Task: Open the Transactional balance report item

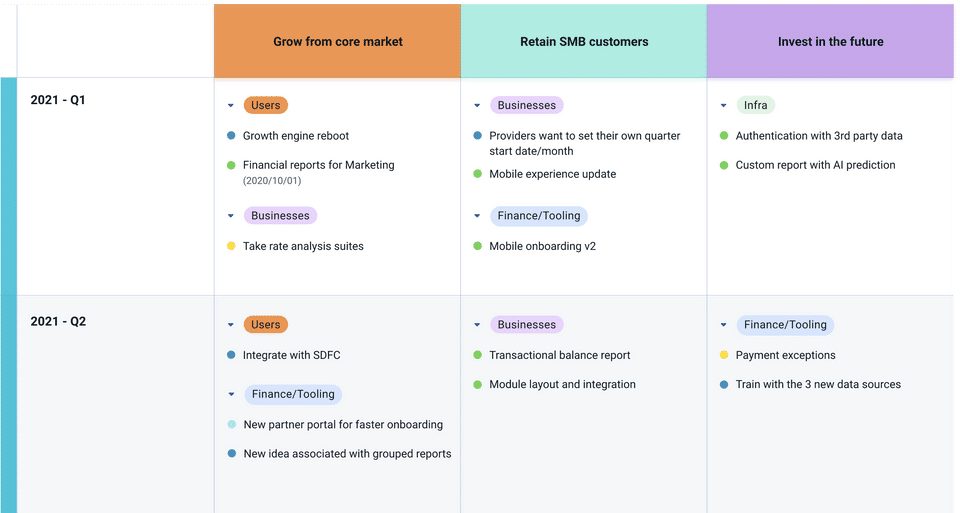Action: click(x=559, y=355)
